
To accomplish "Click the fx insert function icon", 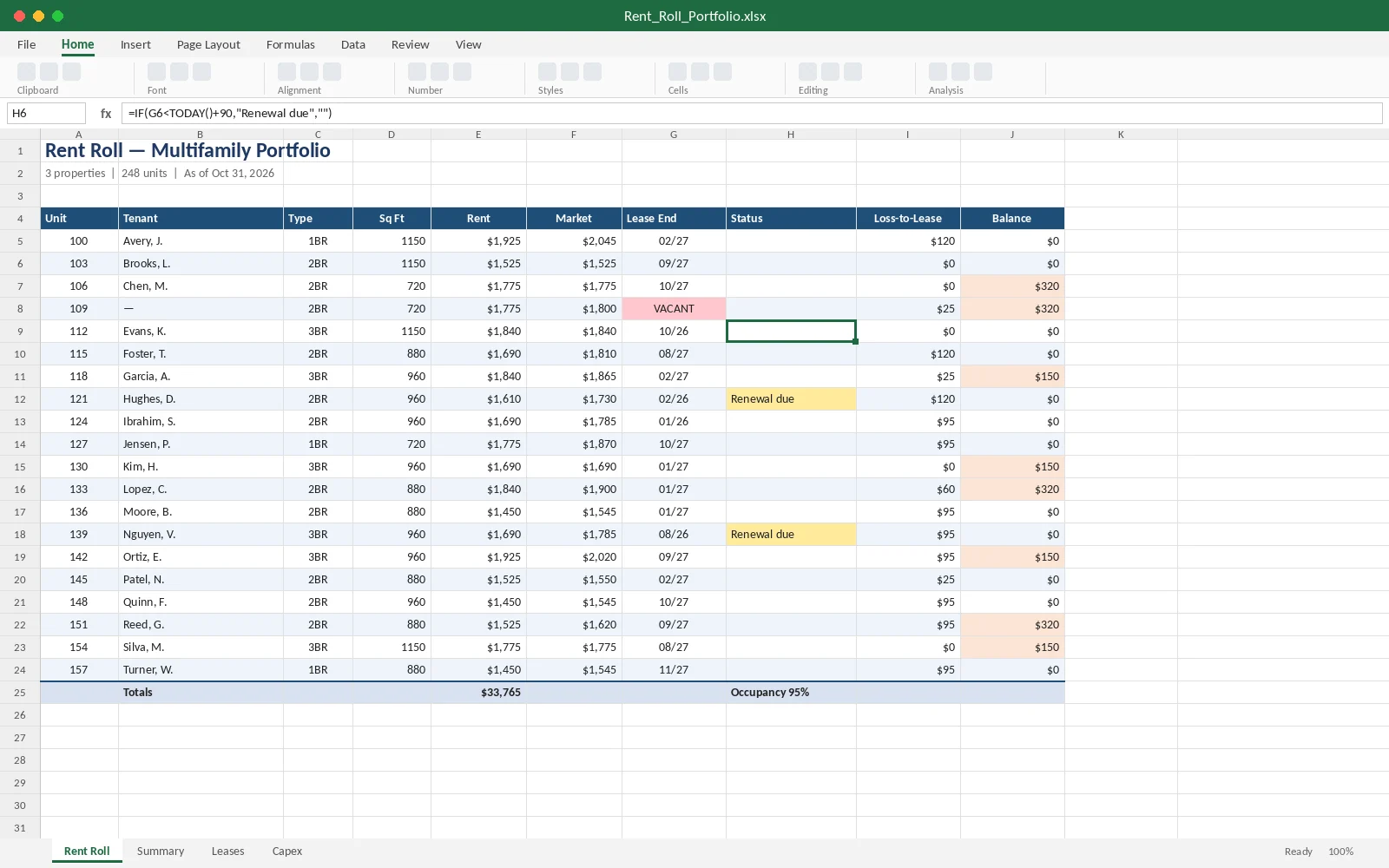I will (106, 113).
